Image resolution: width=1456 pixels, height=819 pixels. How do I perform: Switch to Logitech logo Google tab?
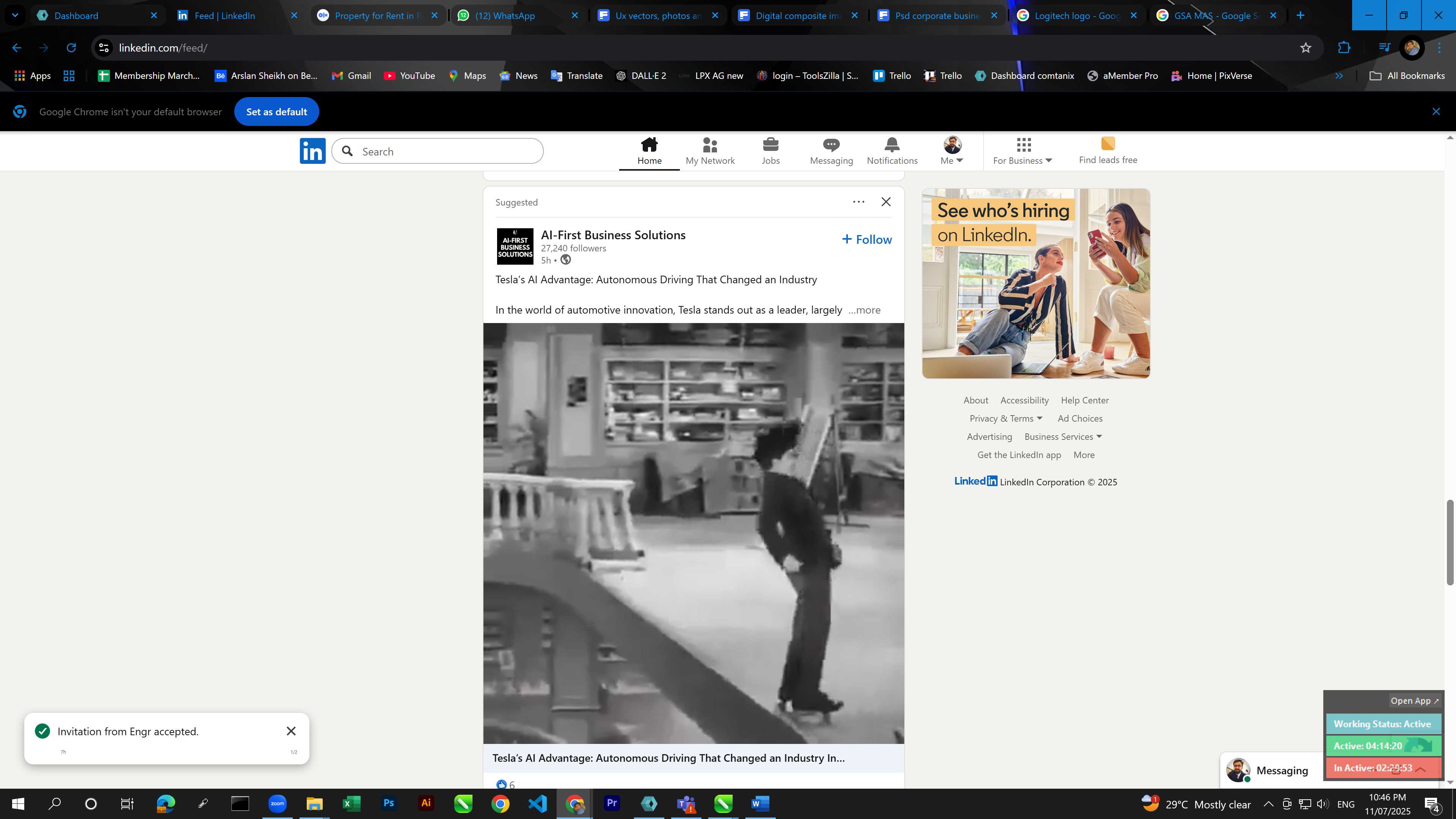(x=1077, y=15)
